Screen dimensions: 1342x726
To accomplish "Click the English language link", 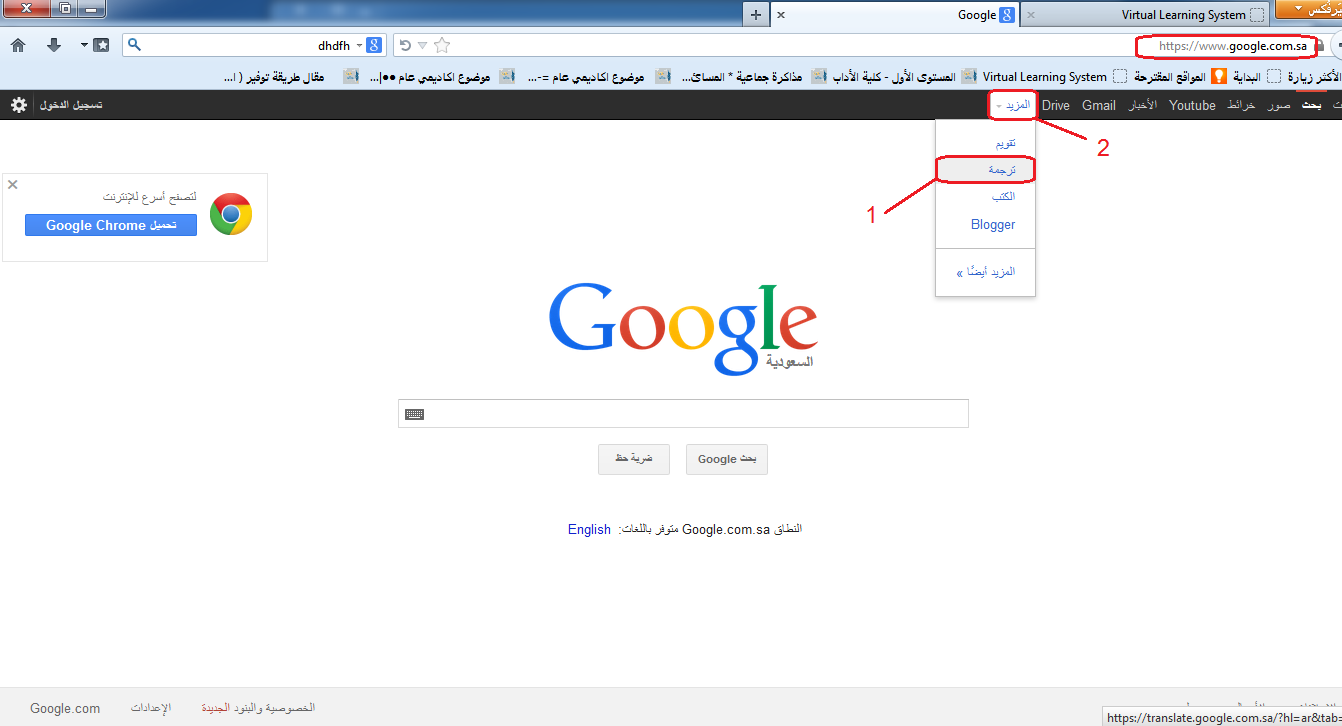I will (589, 529).
